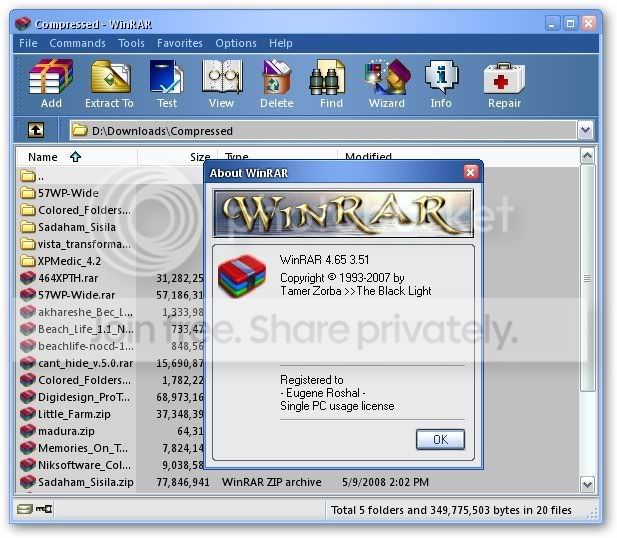
Task: Select the Beach_Life_1.1_N... file
Action: 77,329
